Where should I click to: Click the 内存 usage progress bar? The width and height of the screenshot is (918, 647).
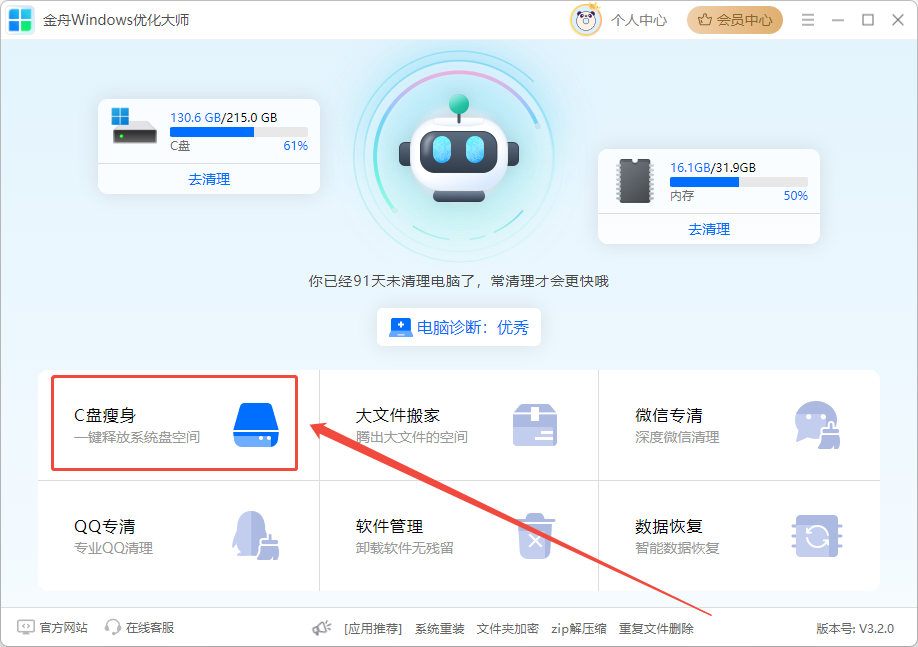coord(739,182)
